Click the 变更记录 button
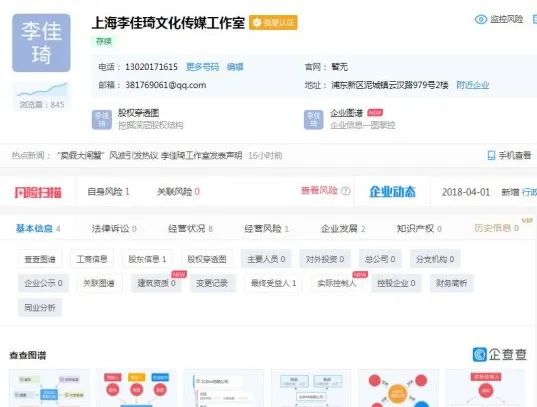 coord(212,283)
